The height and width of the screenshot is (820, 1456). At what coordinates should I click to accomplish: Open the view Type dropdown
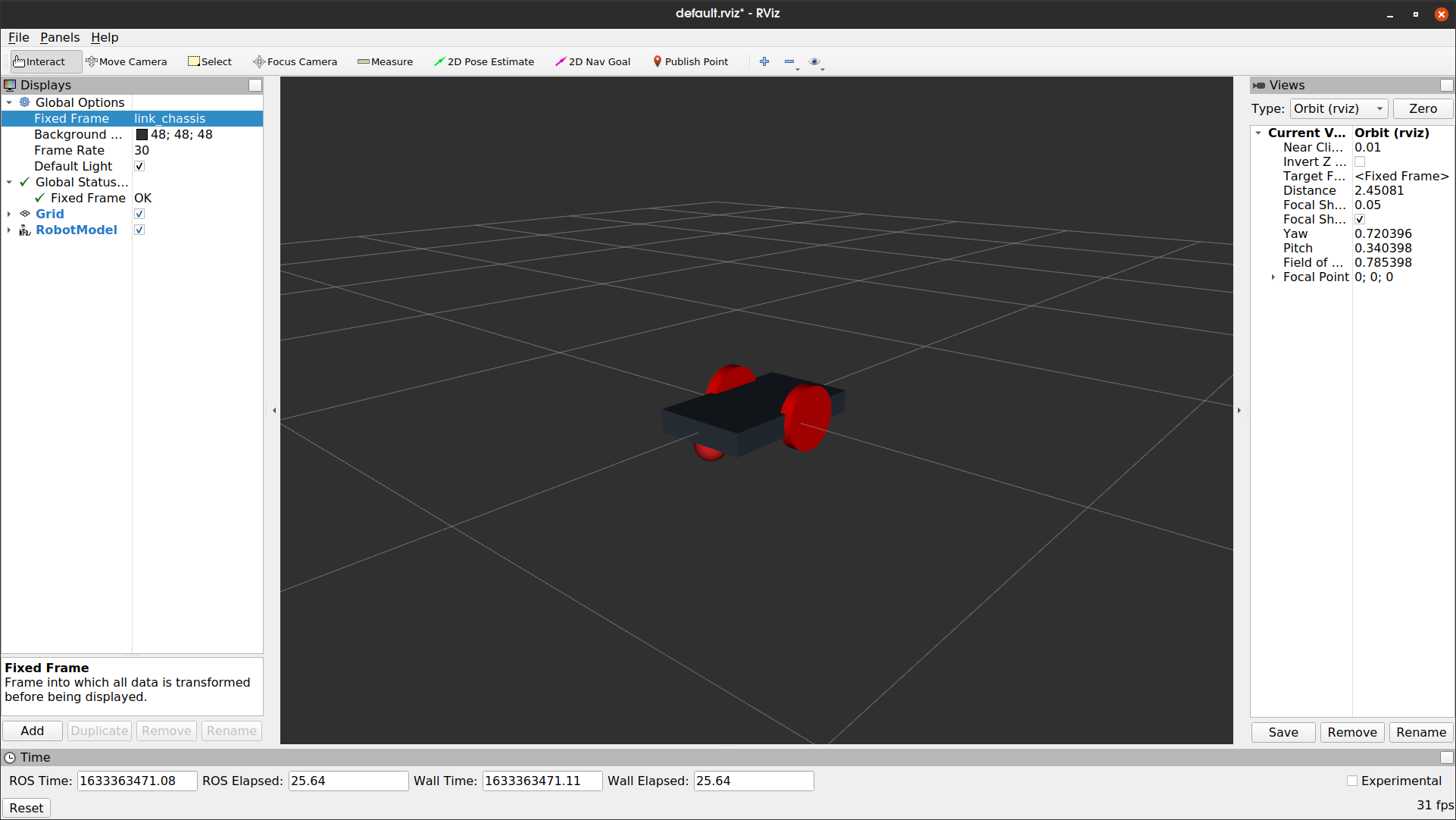click(1339, 108)
